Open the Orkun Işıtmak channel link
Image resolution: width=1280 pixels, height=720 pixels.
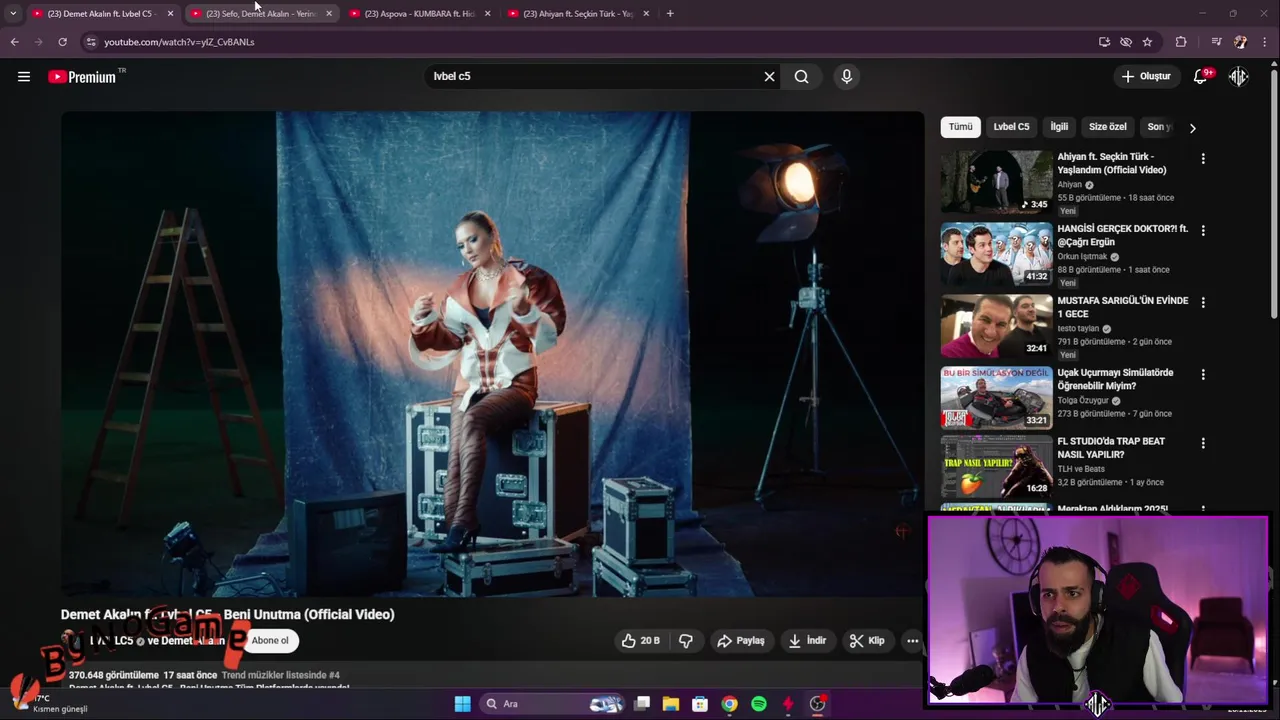click(x=1082, y=257)
